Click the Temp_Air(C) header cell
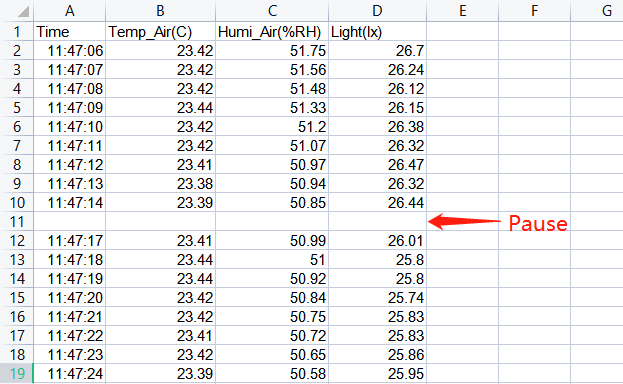 click(160, 31)
